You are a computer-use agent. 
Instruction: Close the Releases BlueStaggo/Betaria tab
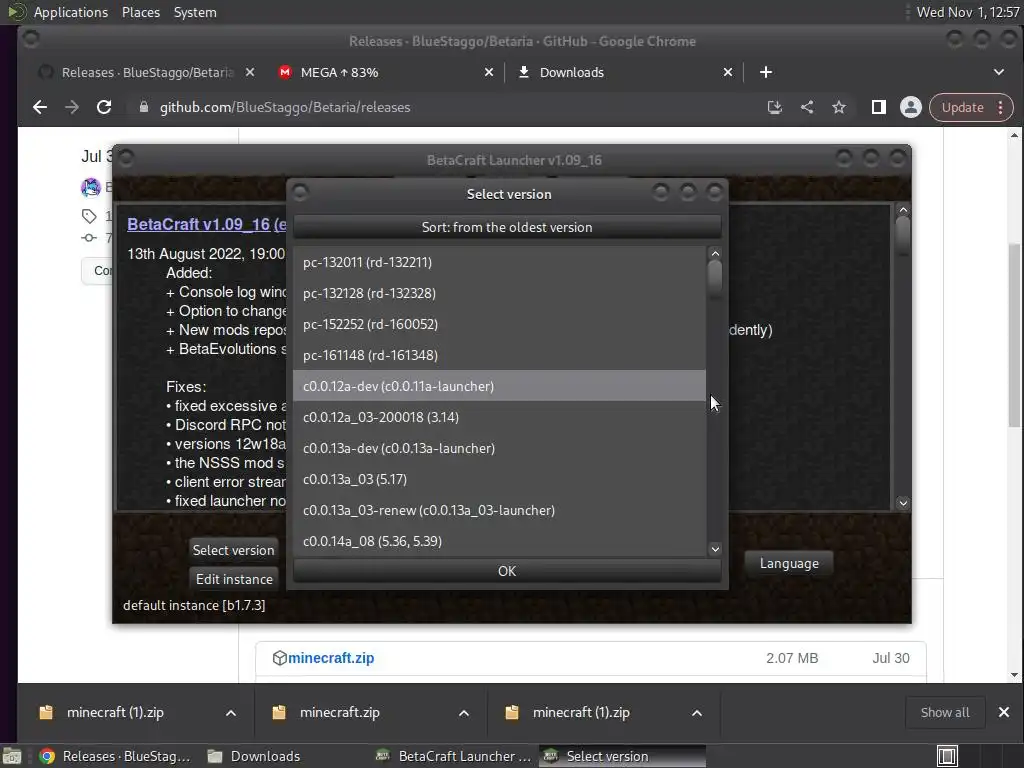[249, 72]
